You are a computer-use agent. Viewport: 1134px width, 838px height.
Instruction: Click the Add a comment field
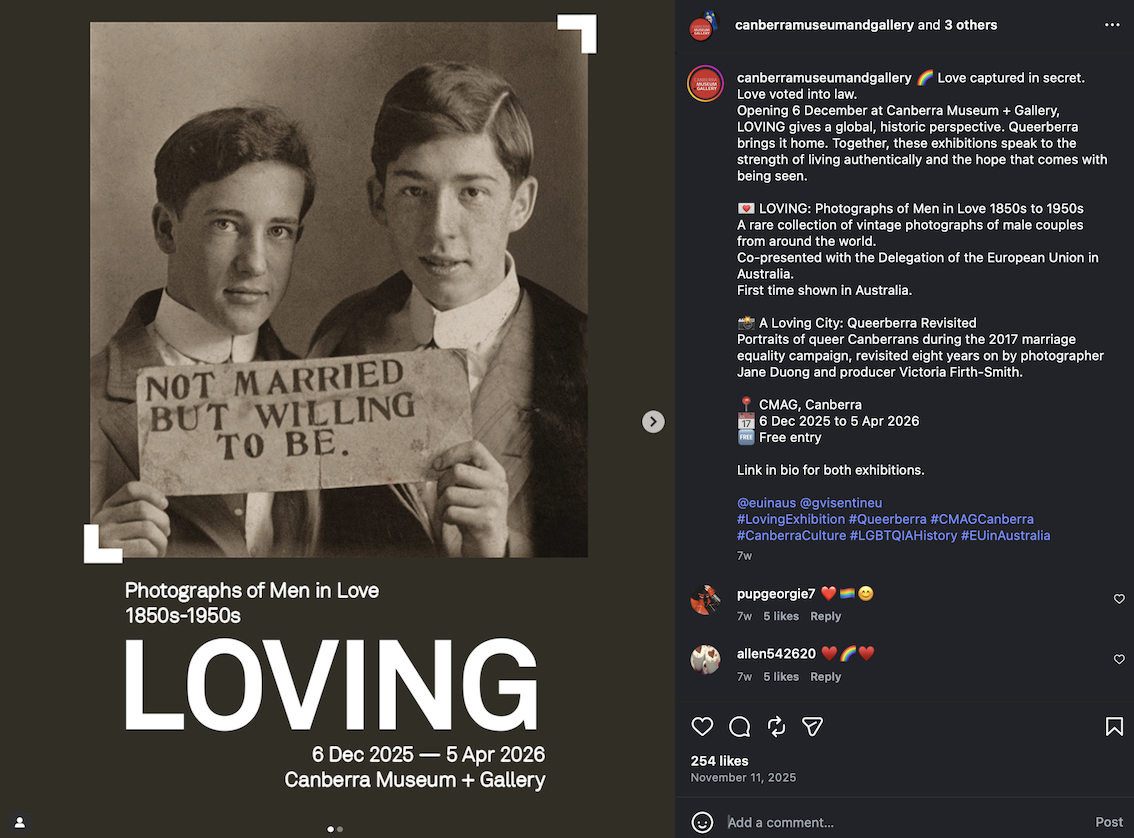pos(904,822)
